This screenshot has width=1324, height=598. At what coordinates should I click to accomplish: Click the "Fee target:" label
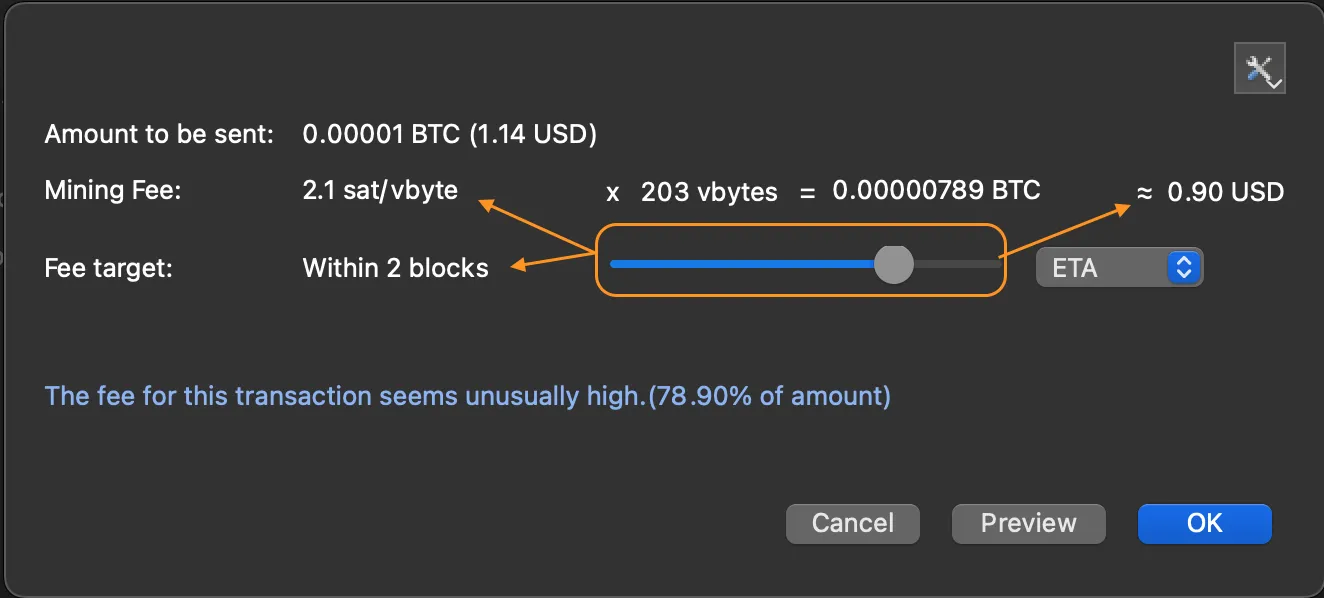[x=109, y=268]
